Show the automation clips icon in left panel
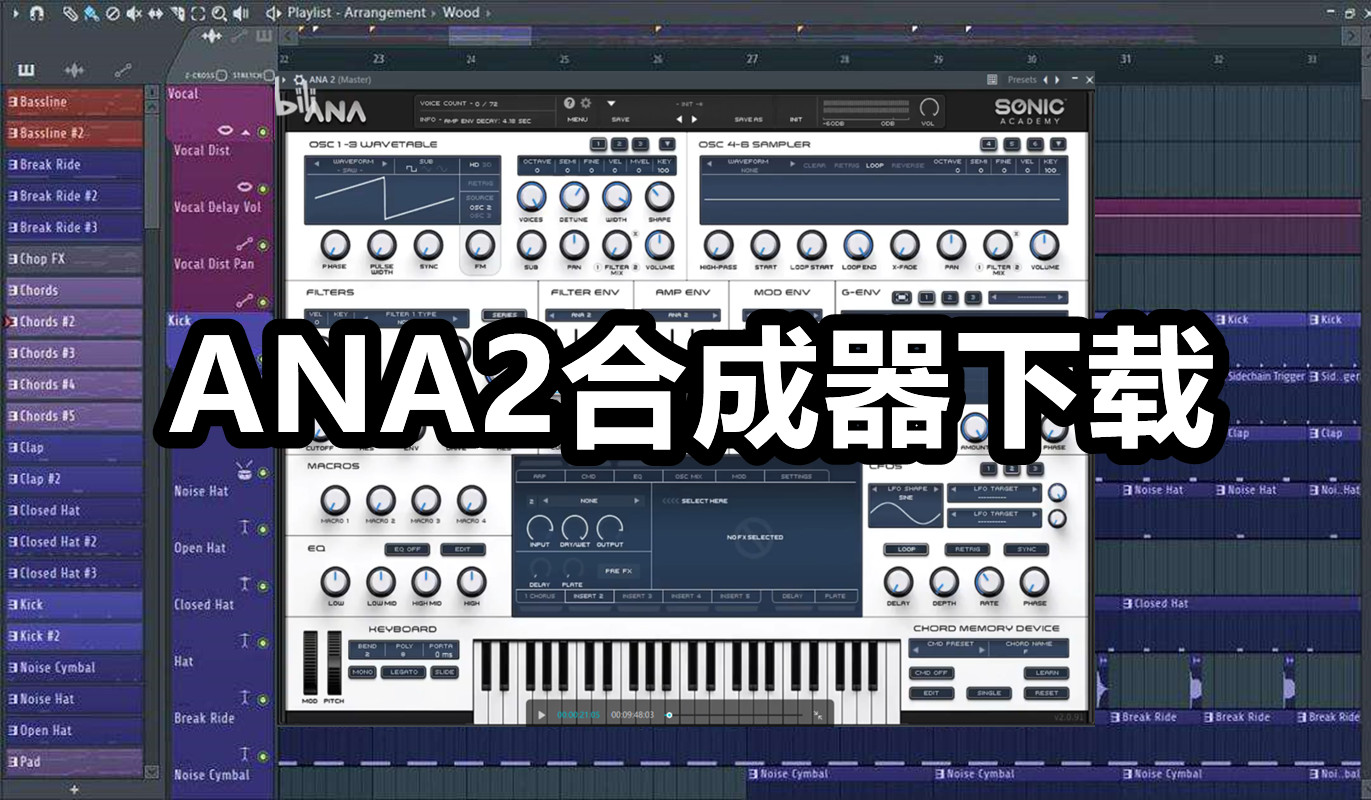The image size is (1371, 800). pos(123,70)
